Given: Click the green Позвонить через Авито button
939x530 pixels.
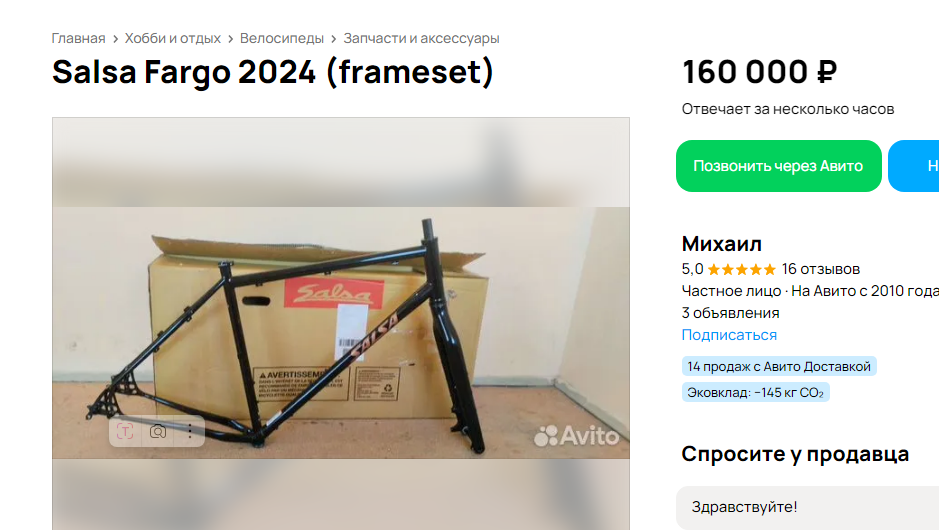Looking at the screenshot, I should (779, 166).
